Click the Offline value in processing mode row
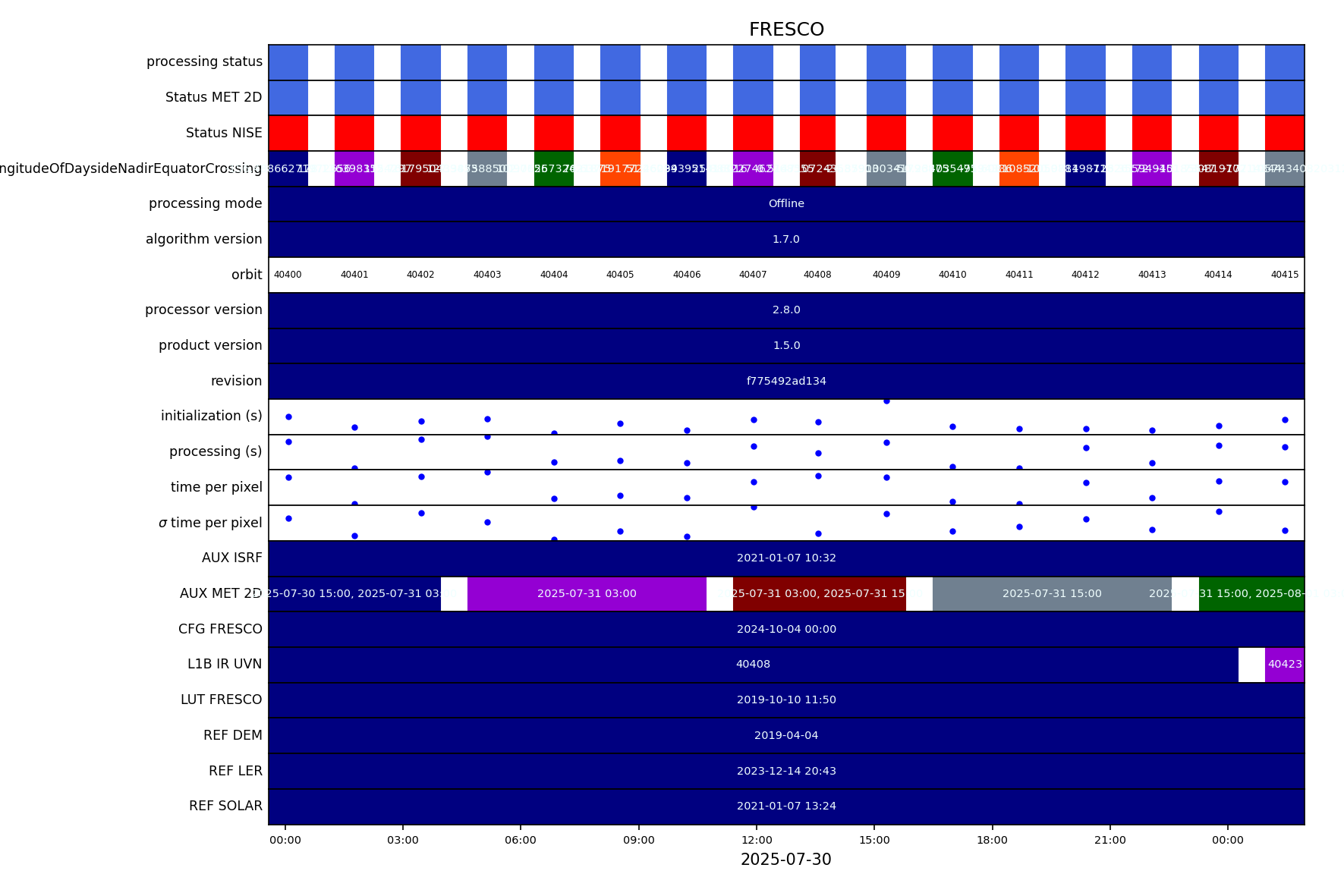1344x896 pixels. [785, 204]
